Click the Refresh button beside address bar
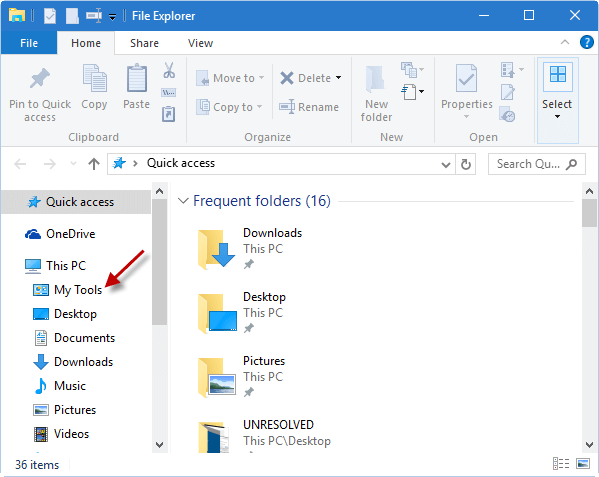The width and height of the screenshot is (599, 477). pyautogui.click(x=466, y=165)
